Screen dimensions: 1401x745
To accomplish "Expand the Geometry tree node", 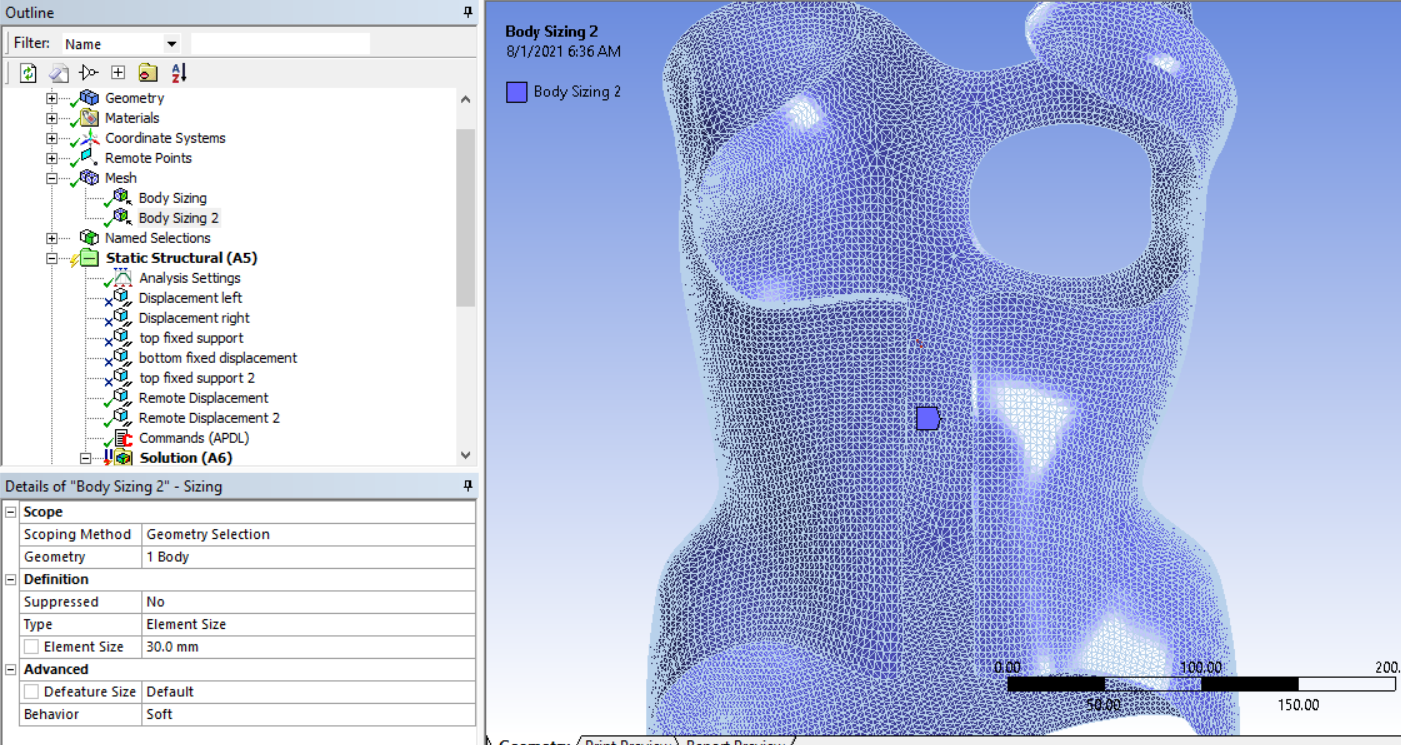I will tap(52, 98).
